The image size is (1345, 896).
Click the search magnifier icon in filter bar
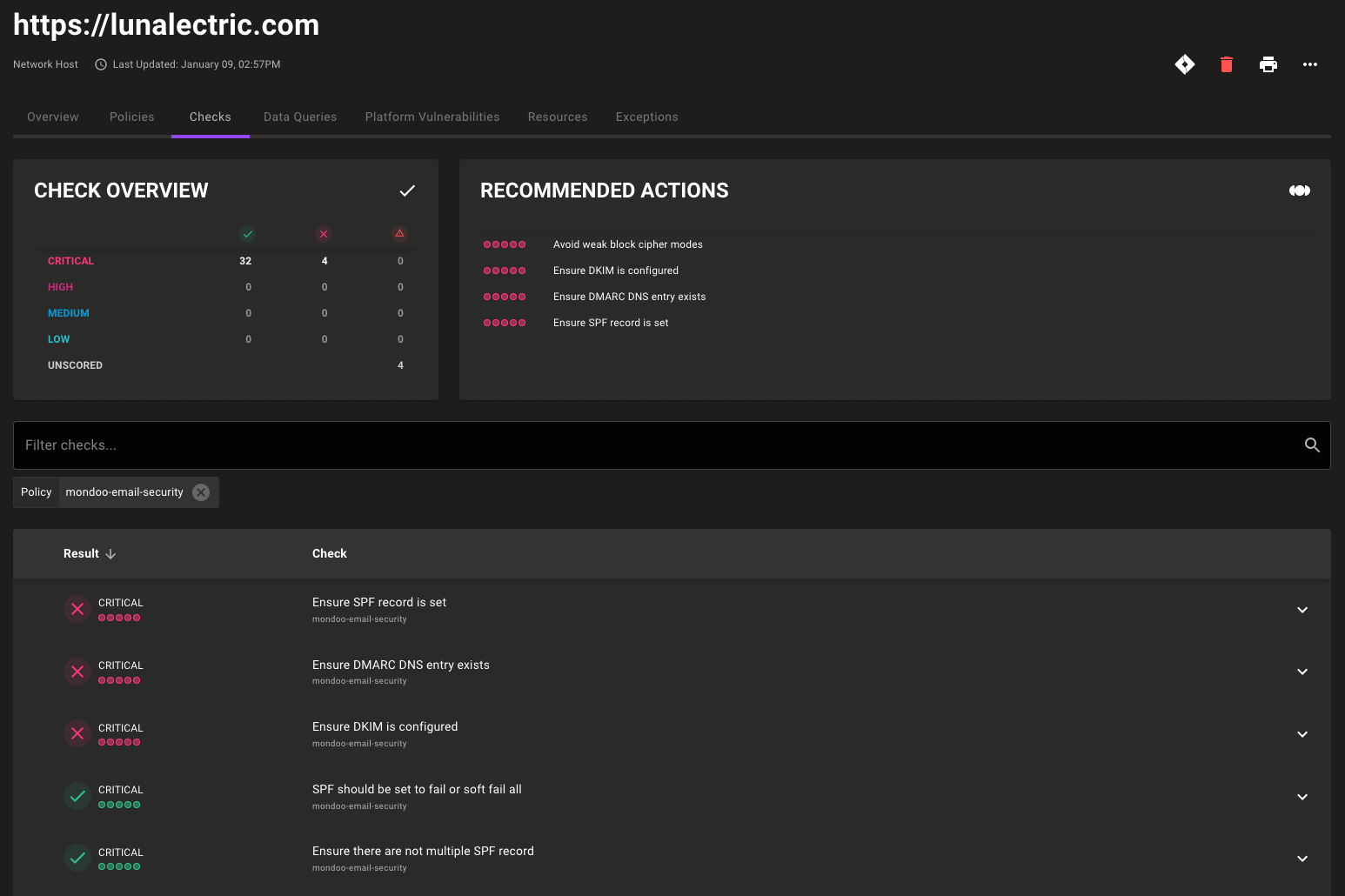tap(1312, 445)
